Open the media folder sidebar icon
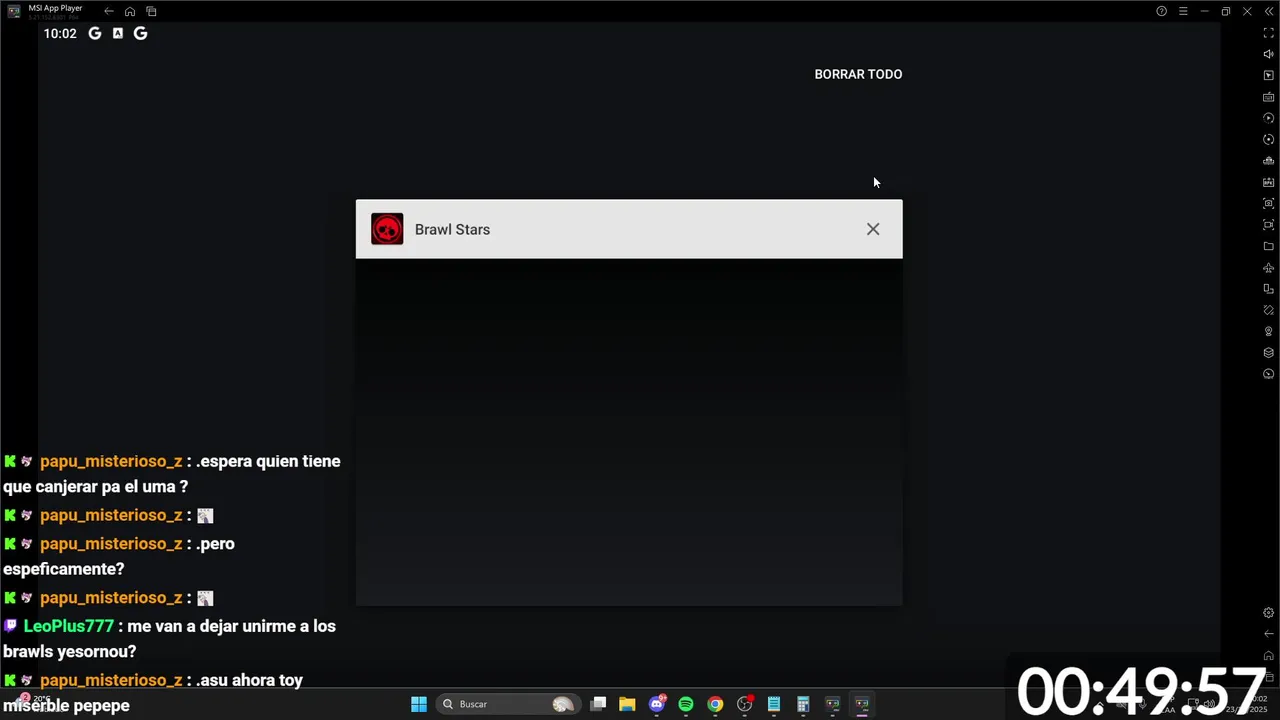 point(1269,246)
